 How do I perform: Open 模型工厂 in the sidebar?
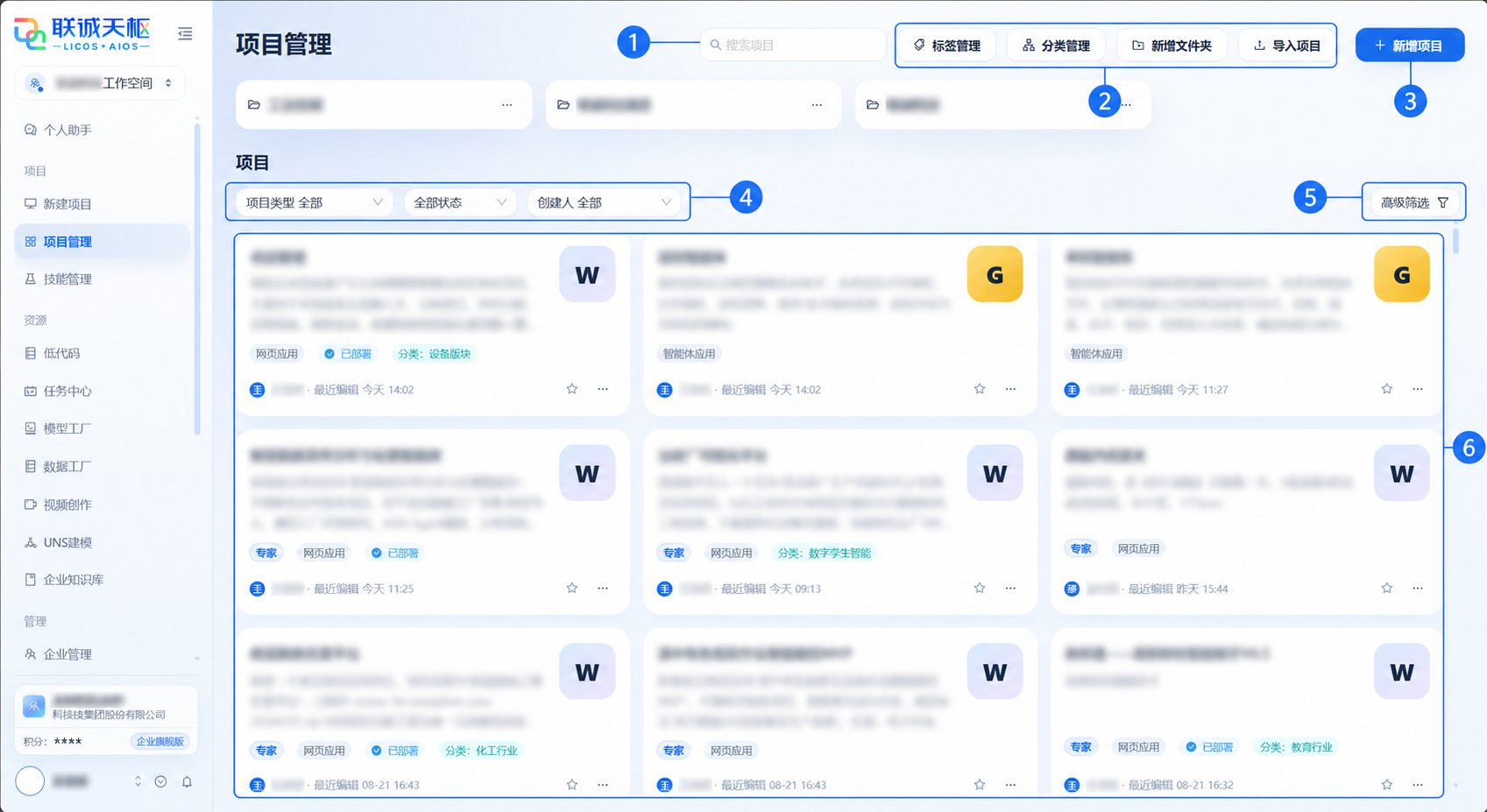[67, 429]
